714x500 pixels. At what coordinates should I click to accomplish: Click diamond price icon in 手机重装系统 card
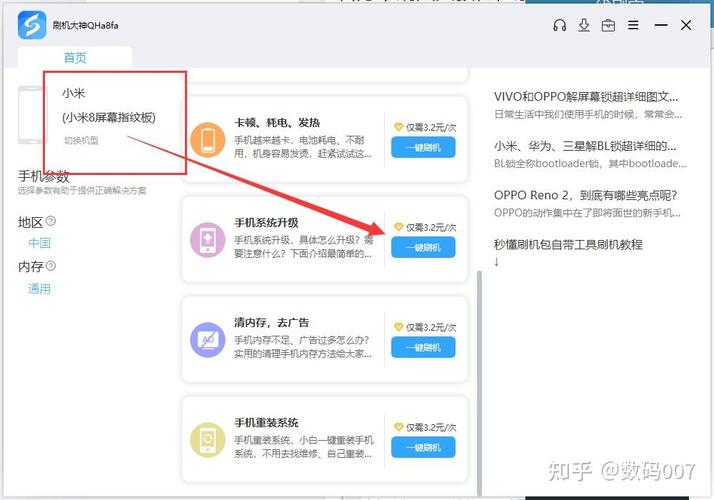398,427
